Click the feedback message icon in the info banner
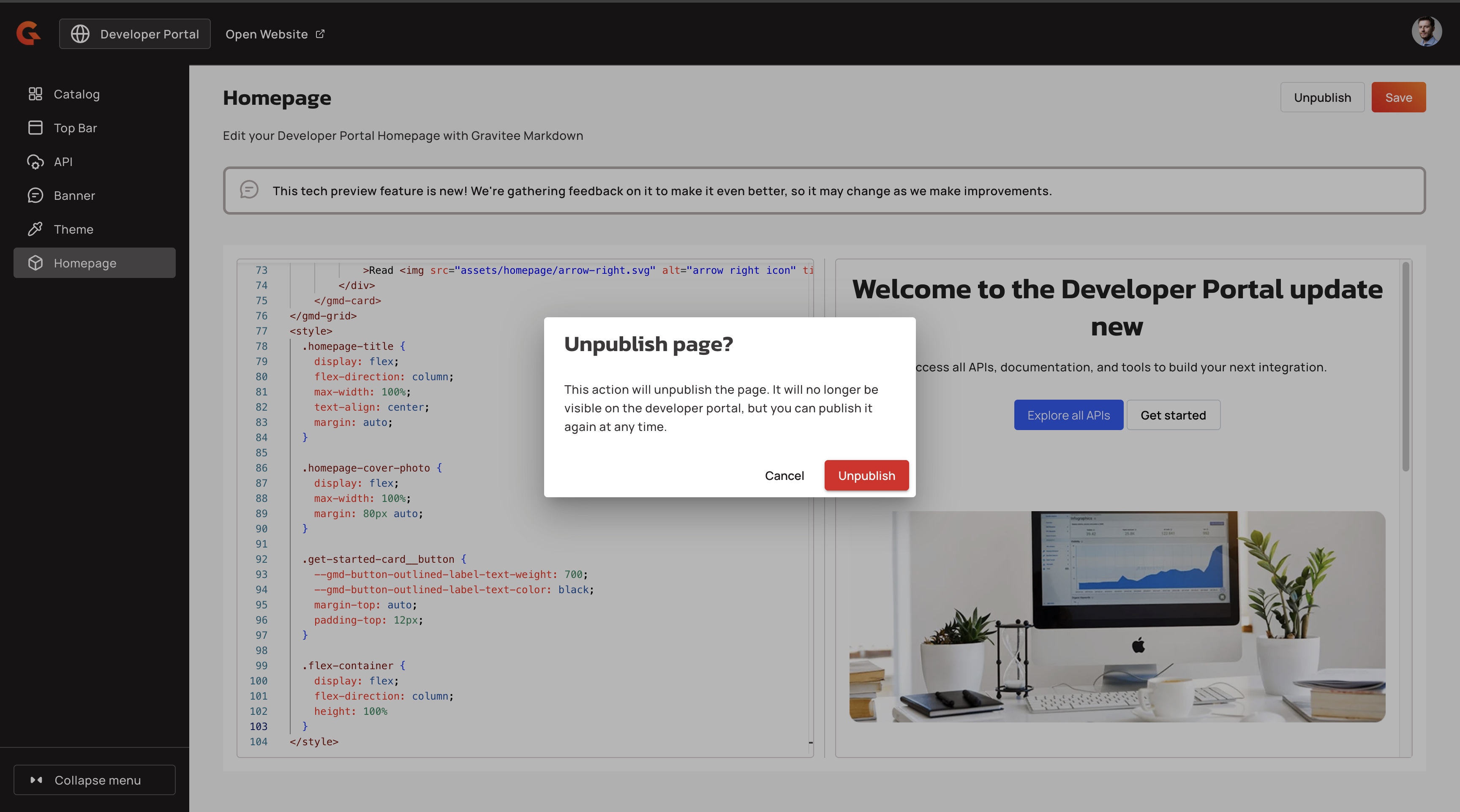1460x812 pixels. pos(249,190)
